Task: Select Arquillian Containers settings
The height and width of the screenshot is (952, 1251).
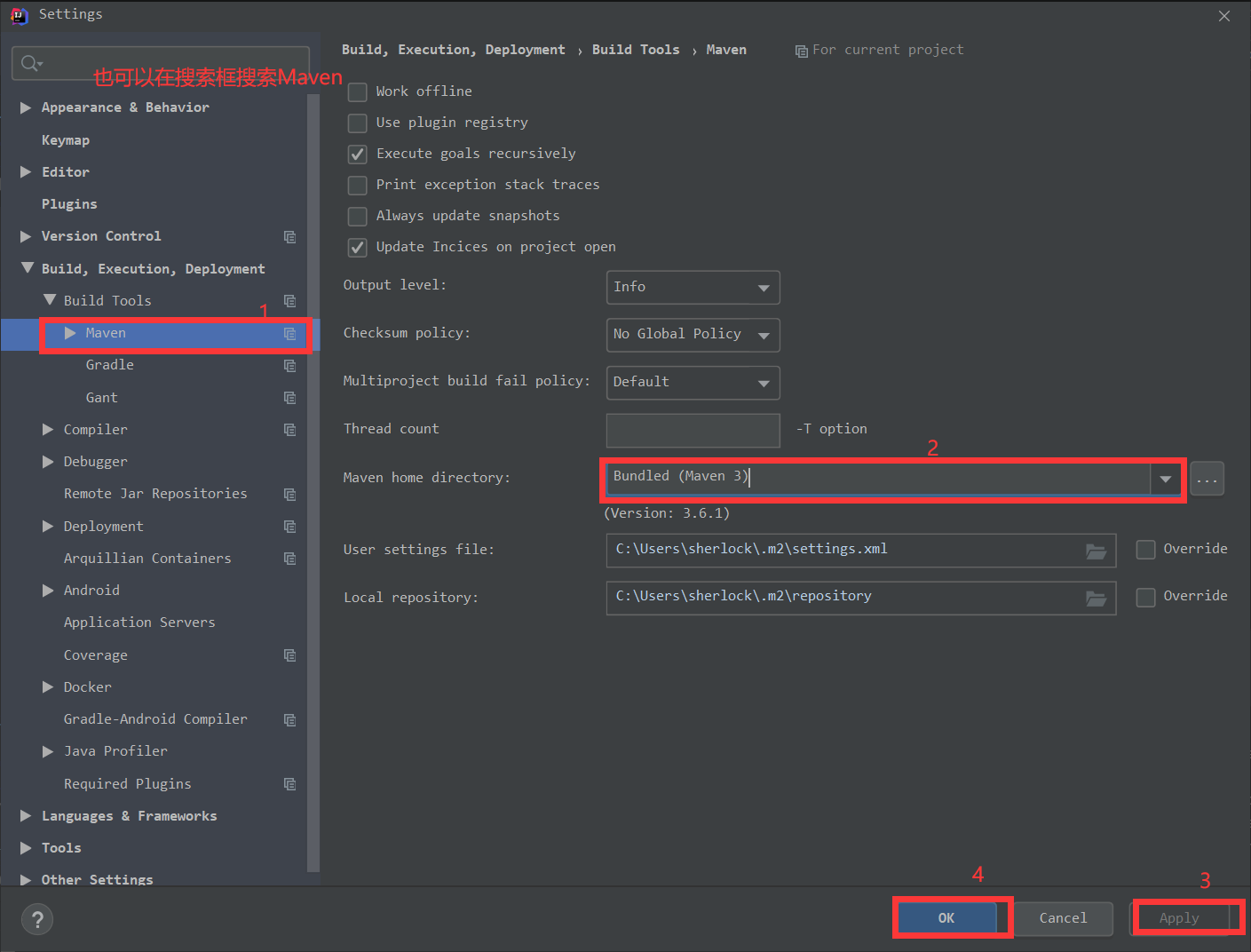Action: (x=147, y=559)
